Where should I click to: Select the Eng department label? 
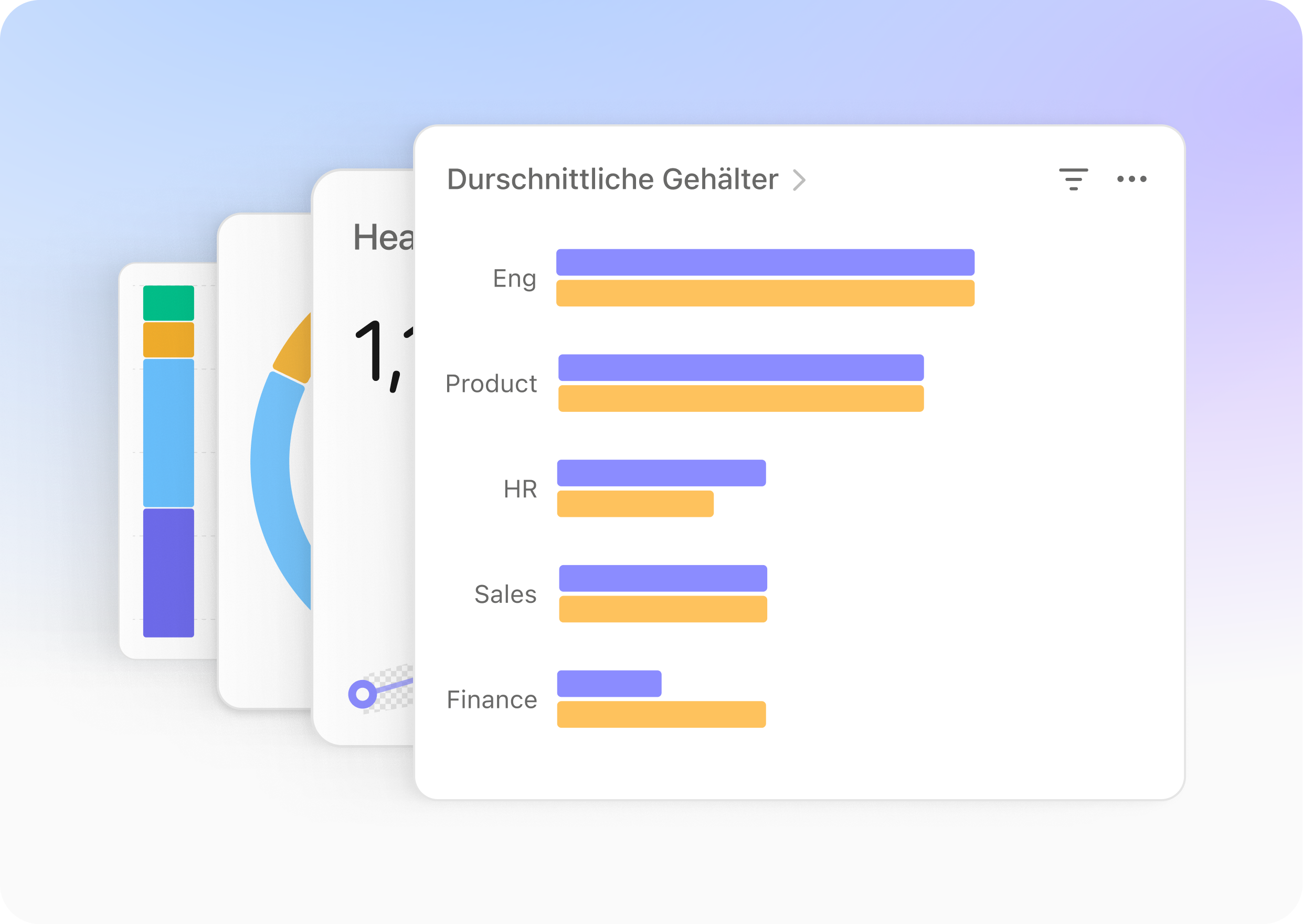[x=514, y=279]
